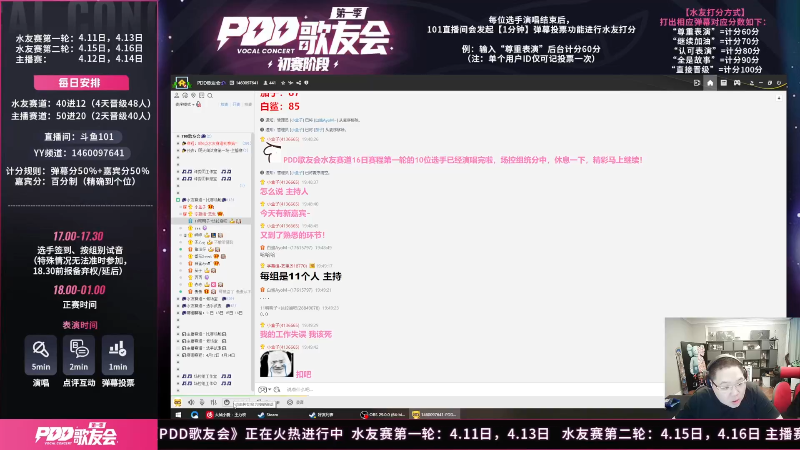Open the audio mixer icon in bottom bar
The image size is (800, 450).
click(x=213, y=402)
